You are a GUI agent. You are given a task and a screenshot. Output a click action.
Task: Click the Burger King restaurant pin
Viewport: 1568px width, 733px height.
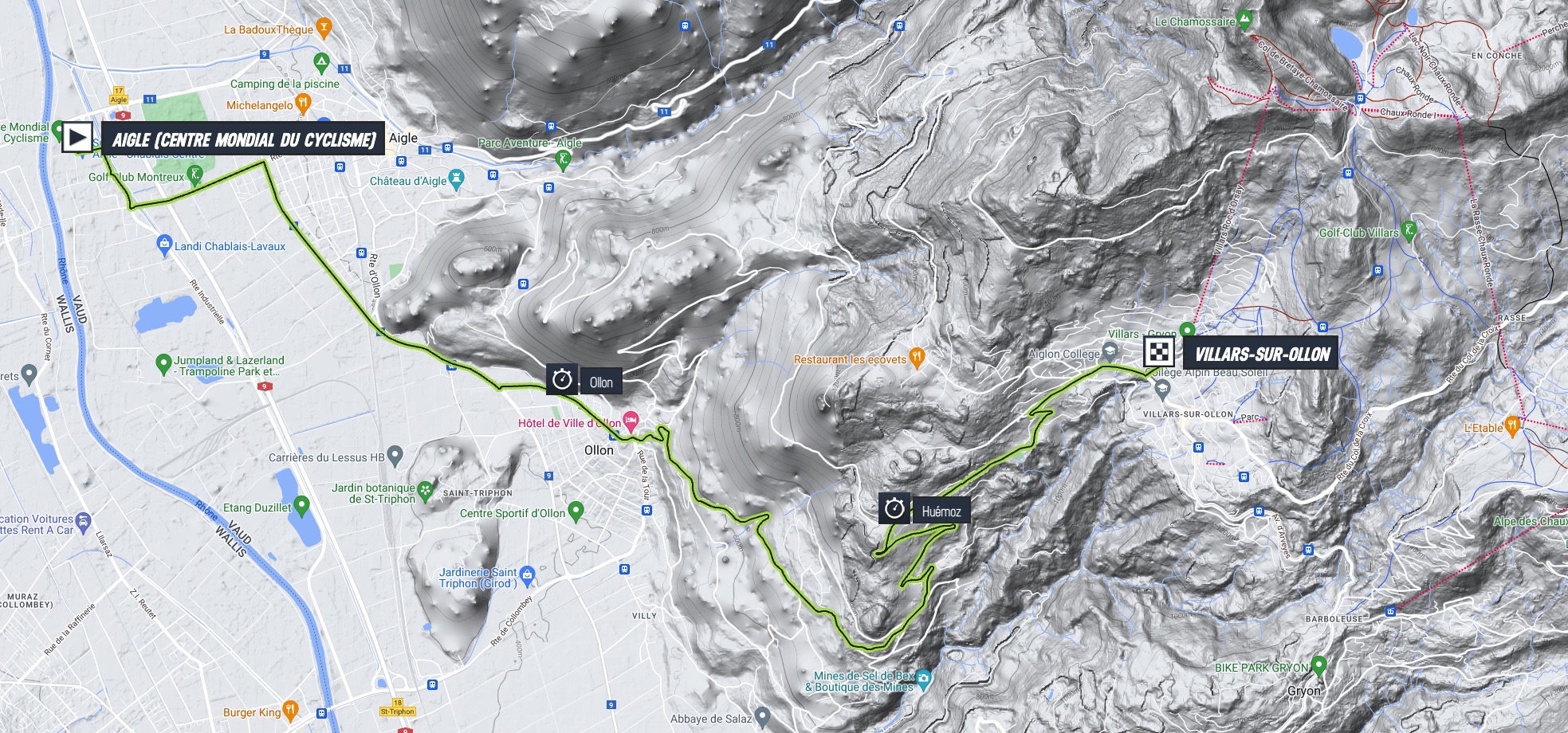point(290,709)
